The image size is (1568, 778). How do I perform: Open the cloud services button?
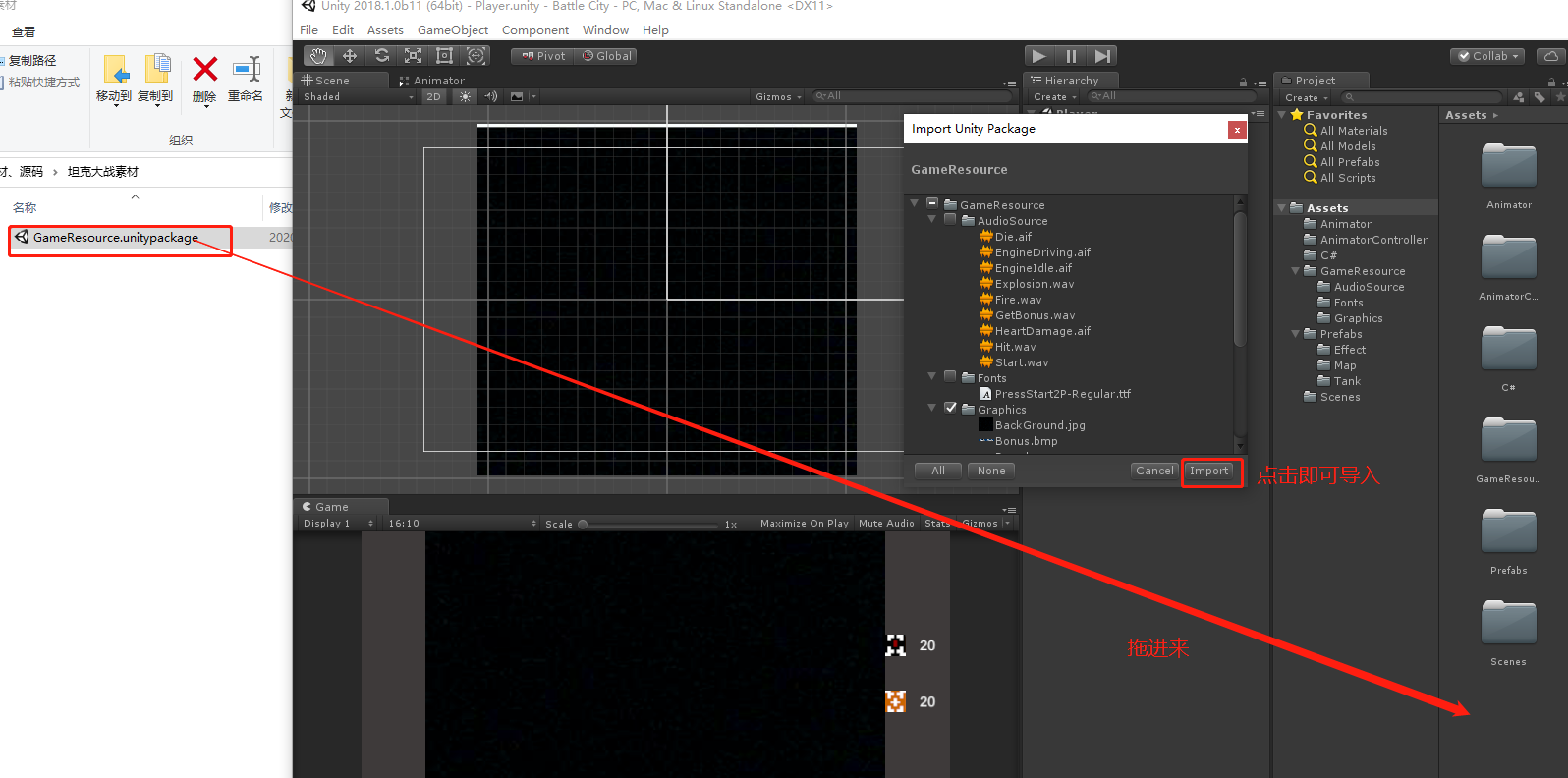pos(1550,56)
